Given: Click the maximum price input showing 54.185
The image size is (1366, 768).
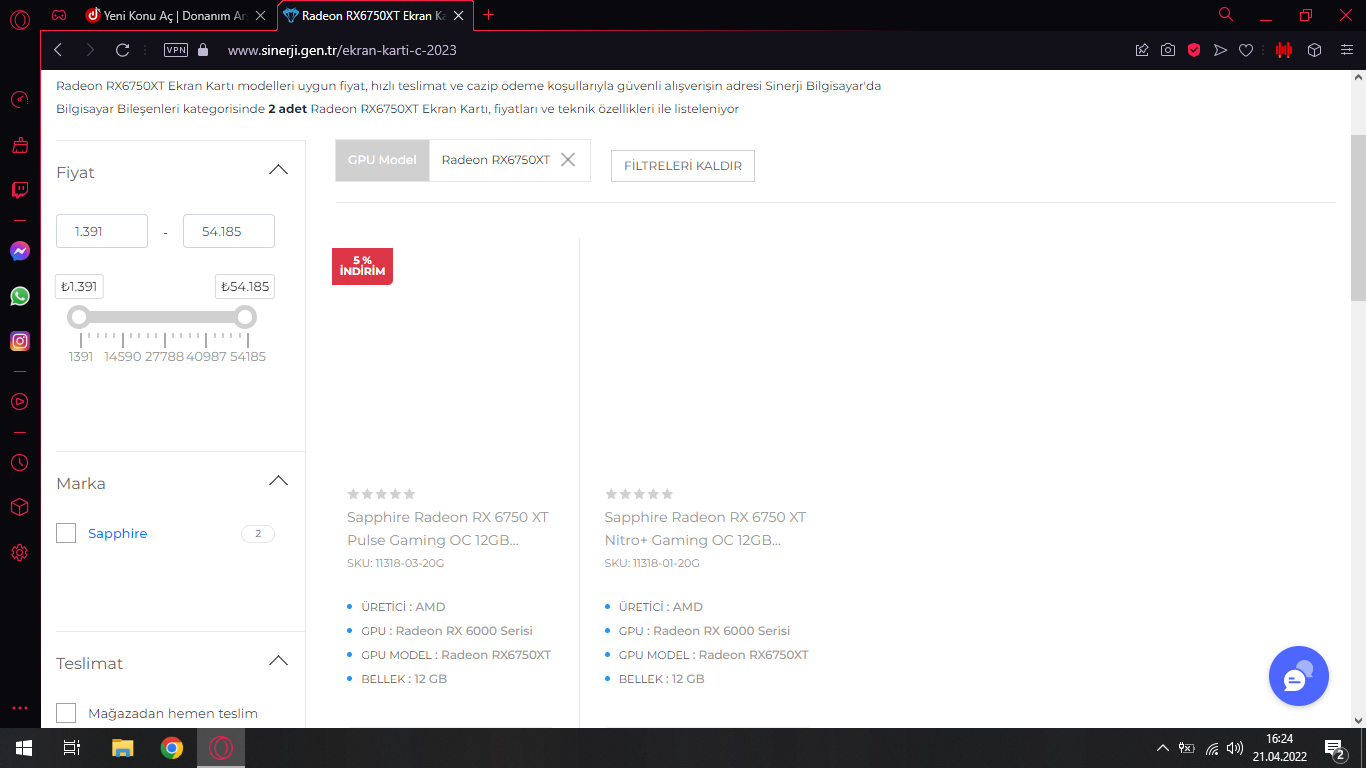Looking at the screenshot, I should pos(229,231).
